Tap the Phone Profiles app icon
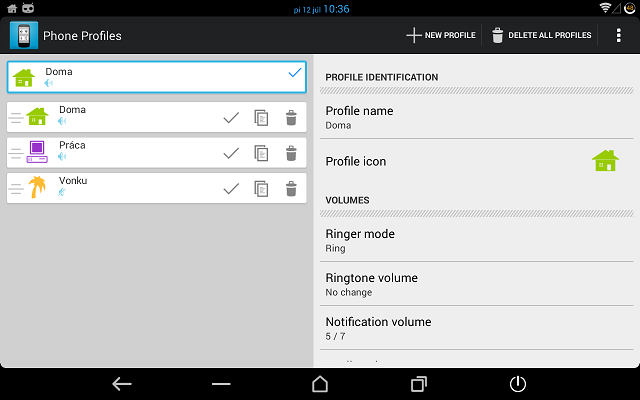 24,35
